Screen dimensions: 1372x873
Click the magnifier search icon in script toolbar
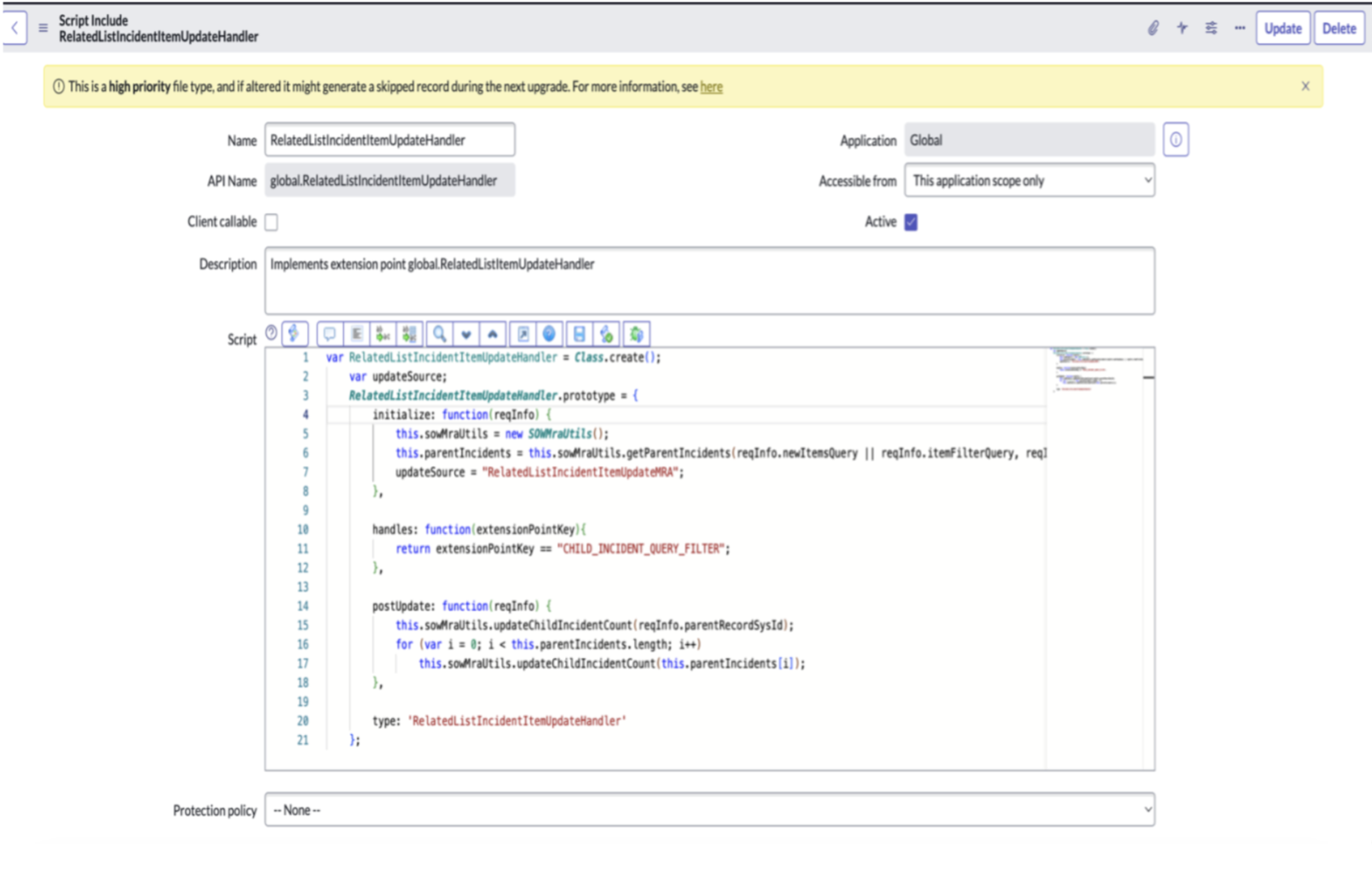coord(439,334)
